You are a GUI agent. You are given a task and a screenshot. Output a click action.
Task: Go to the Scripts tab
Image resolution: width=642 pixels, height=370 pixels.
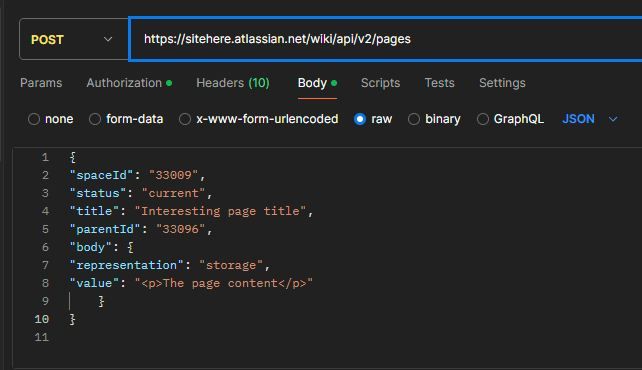pos(380,83)
